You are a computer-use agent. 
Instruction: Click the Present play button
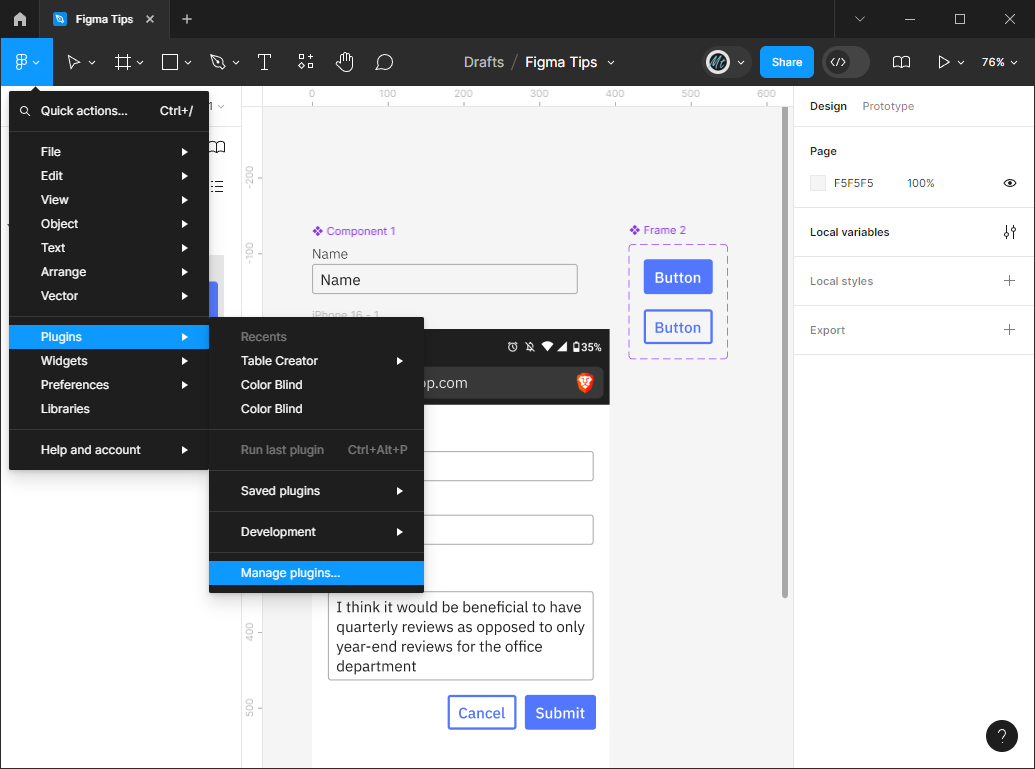(x=944, y=62)
